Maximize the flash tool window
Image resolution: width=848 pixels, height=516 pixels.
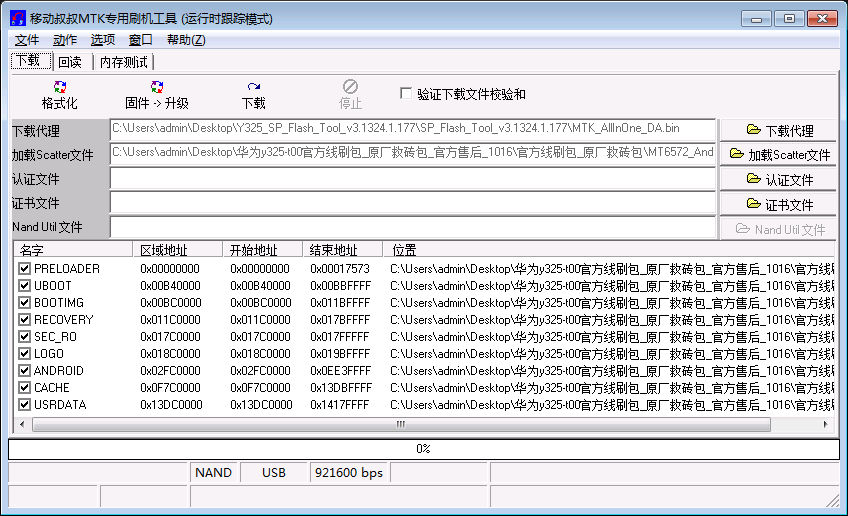point(789,19)
